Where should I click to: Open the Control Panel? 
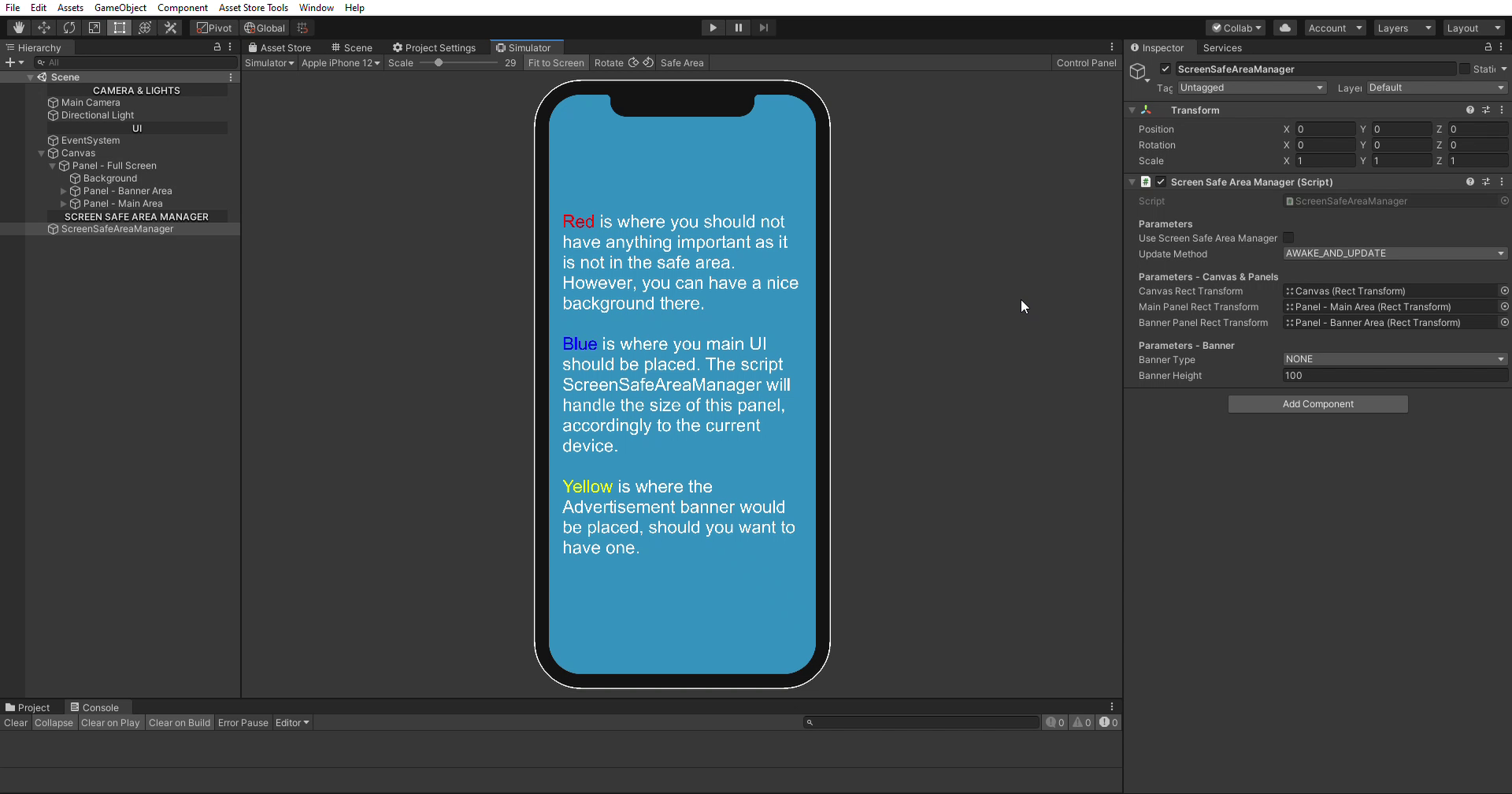coord(1086,63)
